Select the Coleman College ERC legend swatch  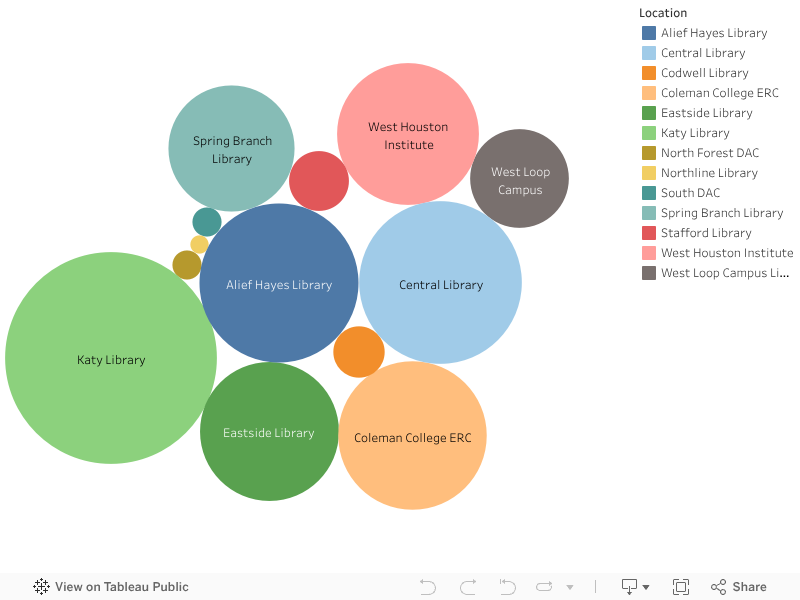tap(648, 93)
